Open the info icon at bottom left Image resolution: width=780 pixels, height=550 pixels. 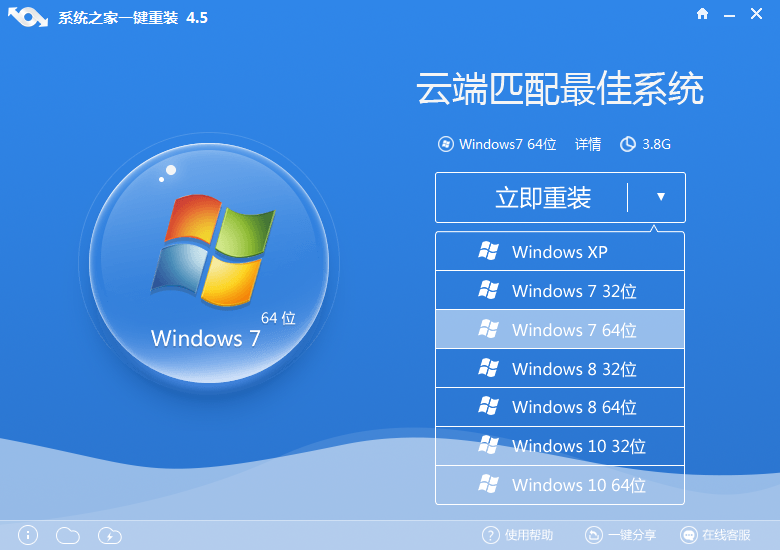click(x=28, y=535)
